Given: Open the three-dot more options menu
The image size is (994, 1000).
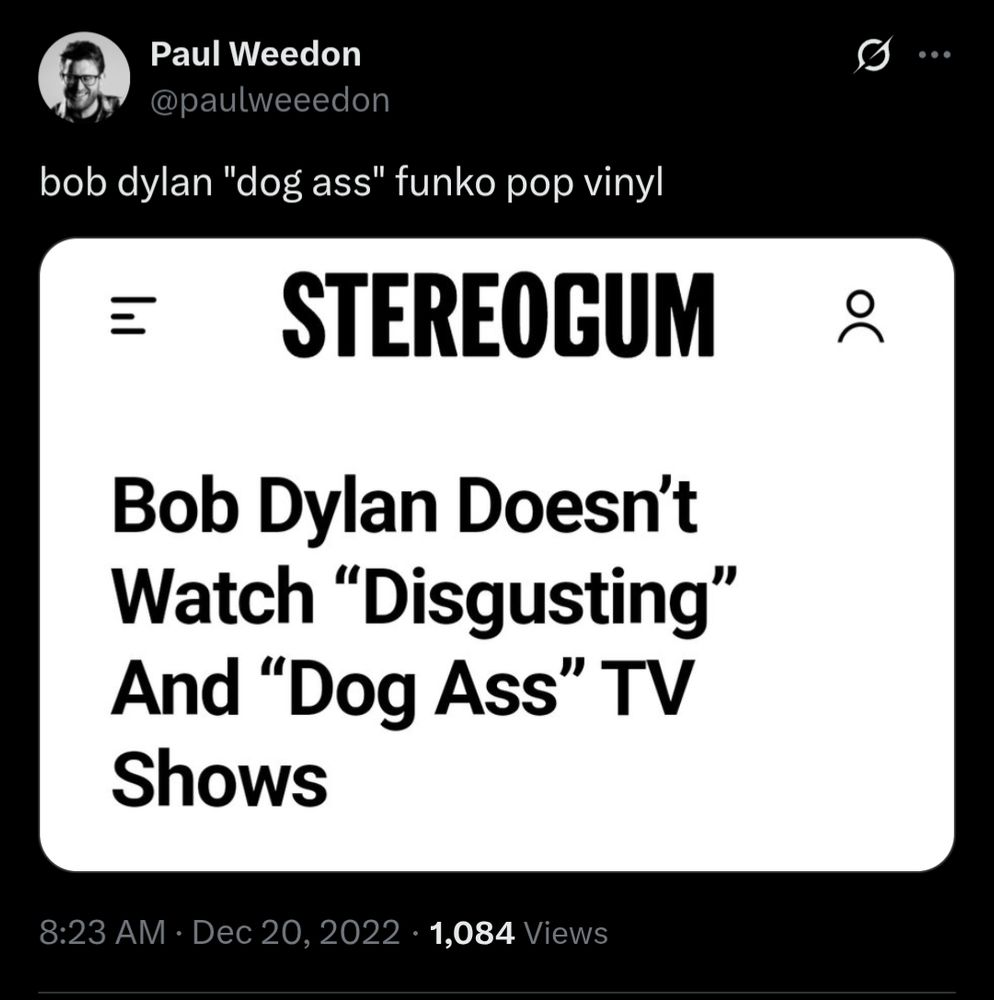Looking at the screenshot, I should [934, 55].
